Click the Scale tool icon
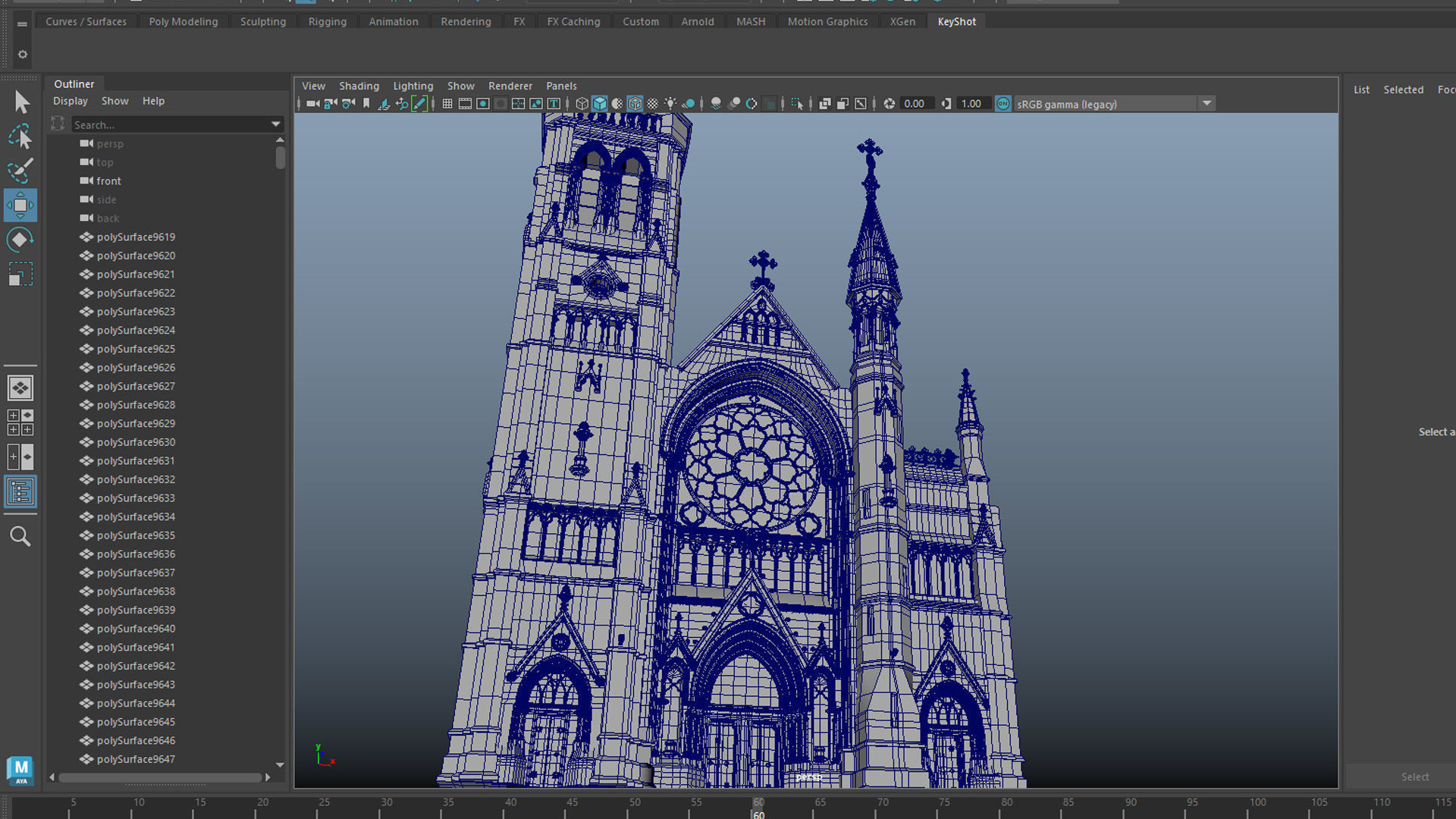Viewport: 1456px width, 819px height. pos(20,274)
